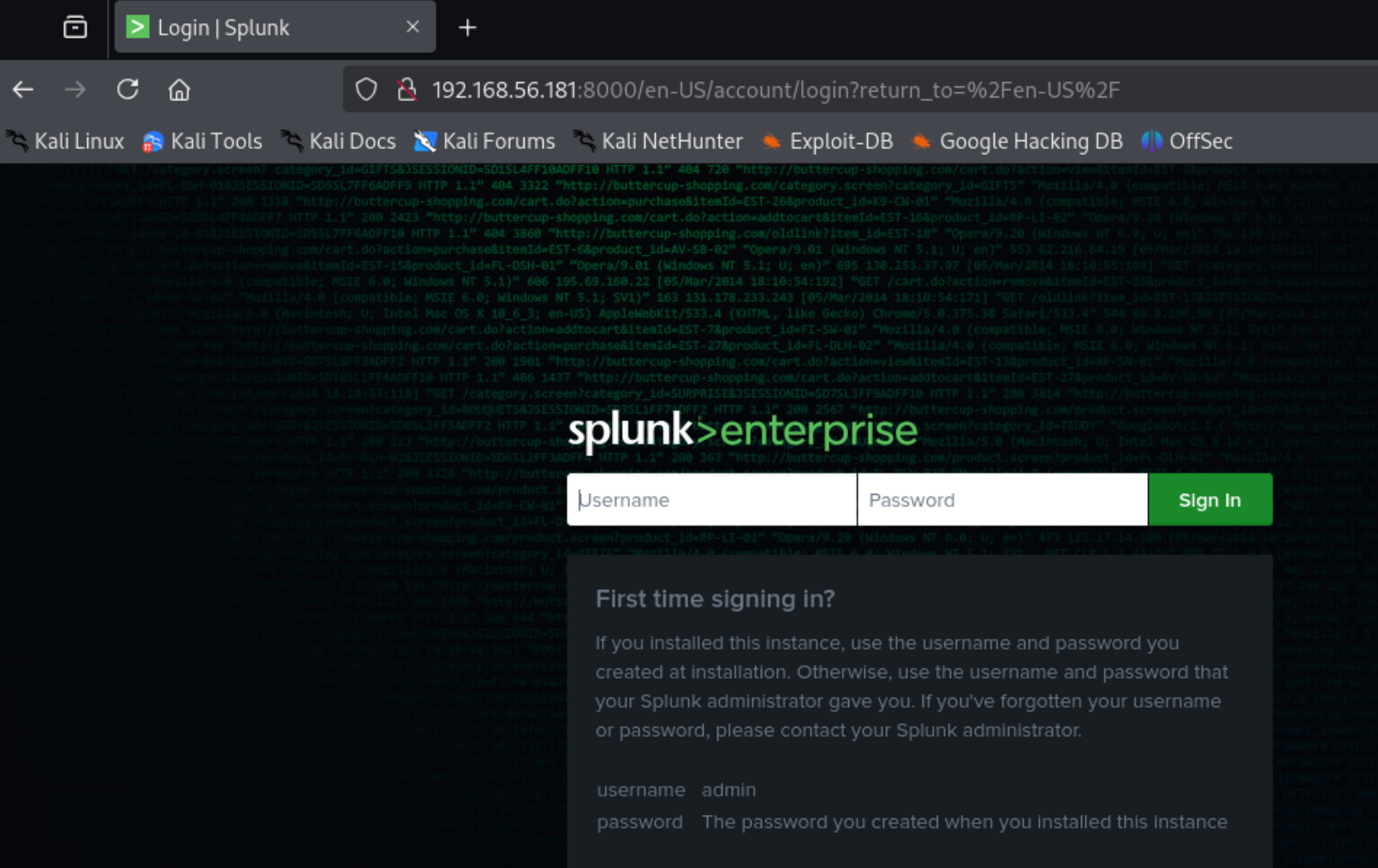Open the Kali Linux bookmark
The width and height of the screenshot is (1378, 868).
[66, 141]
